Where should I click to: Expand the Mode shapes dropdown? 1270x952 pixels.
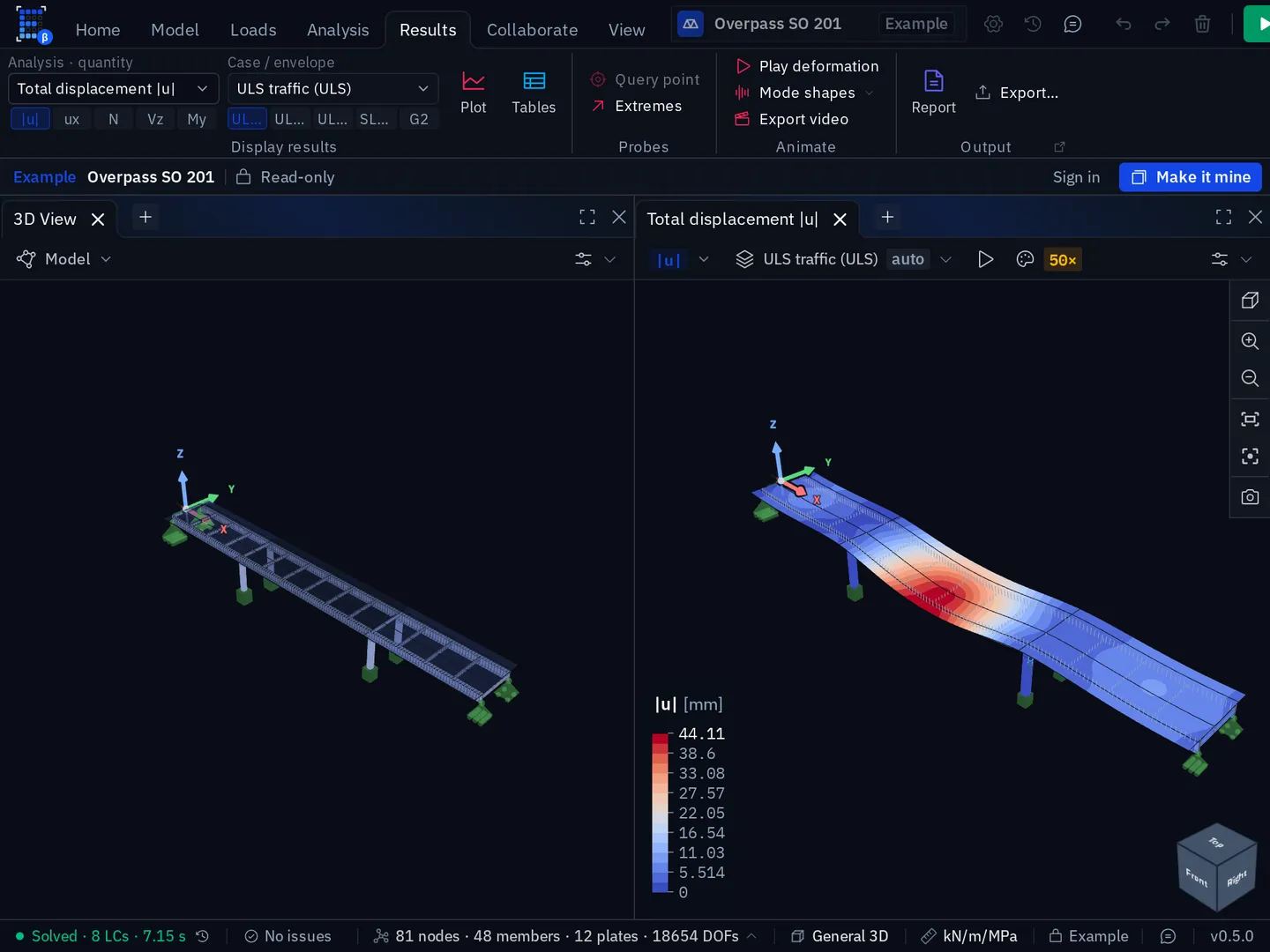[x=803, y=93]
